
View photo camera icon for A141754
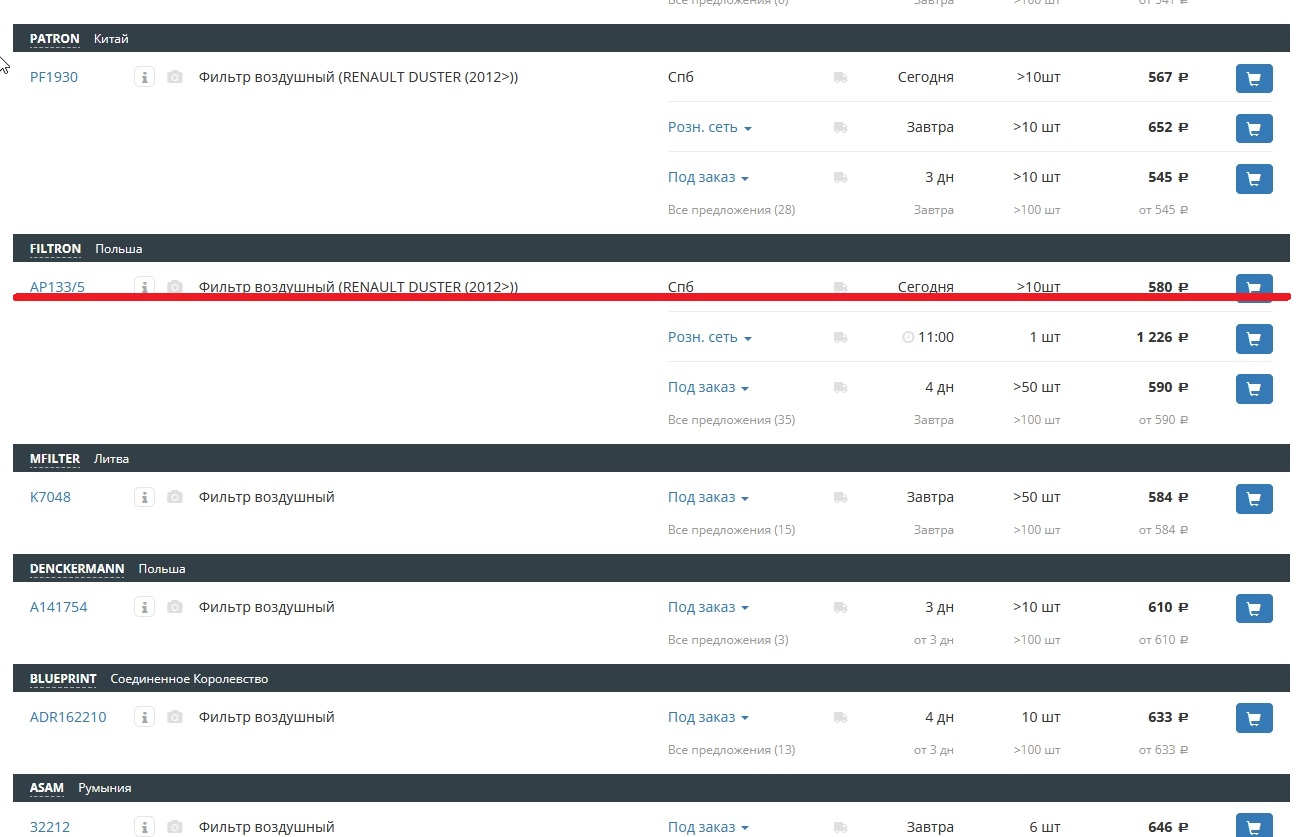click(x=175, y=607)
